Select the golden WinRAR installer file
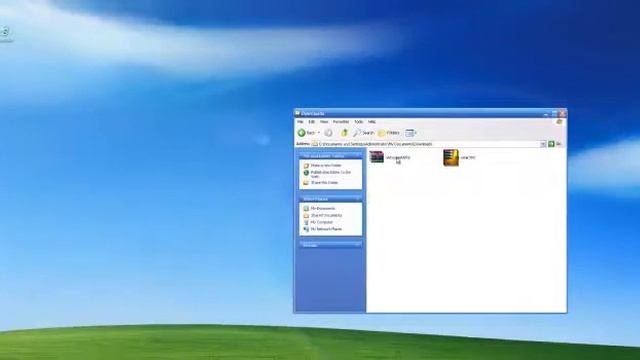This screenshot has width=640, height=360. point(451,158)
